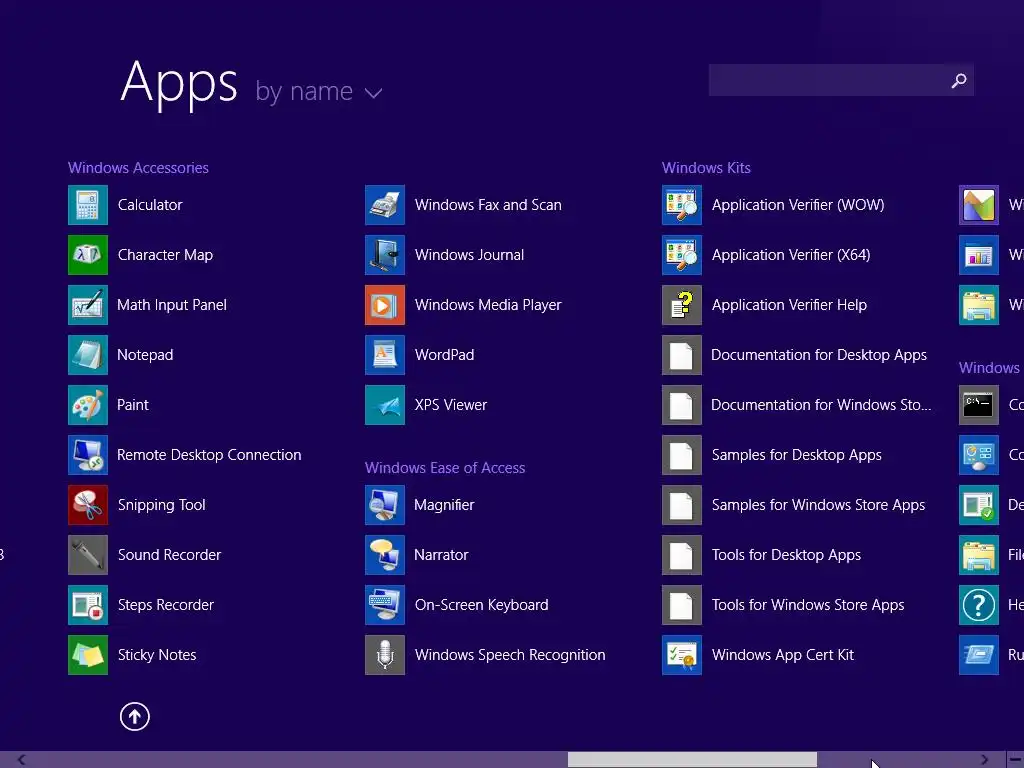Viewport: 1024px width, 768px height.
Task: Click the scrollbar left arrow
Action: [22, 760]
